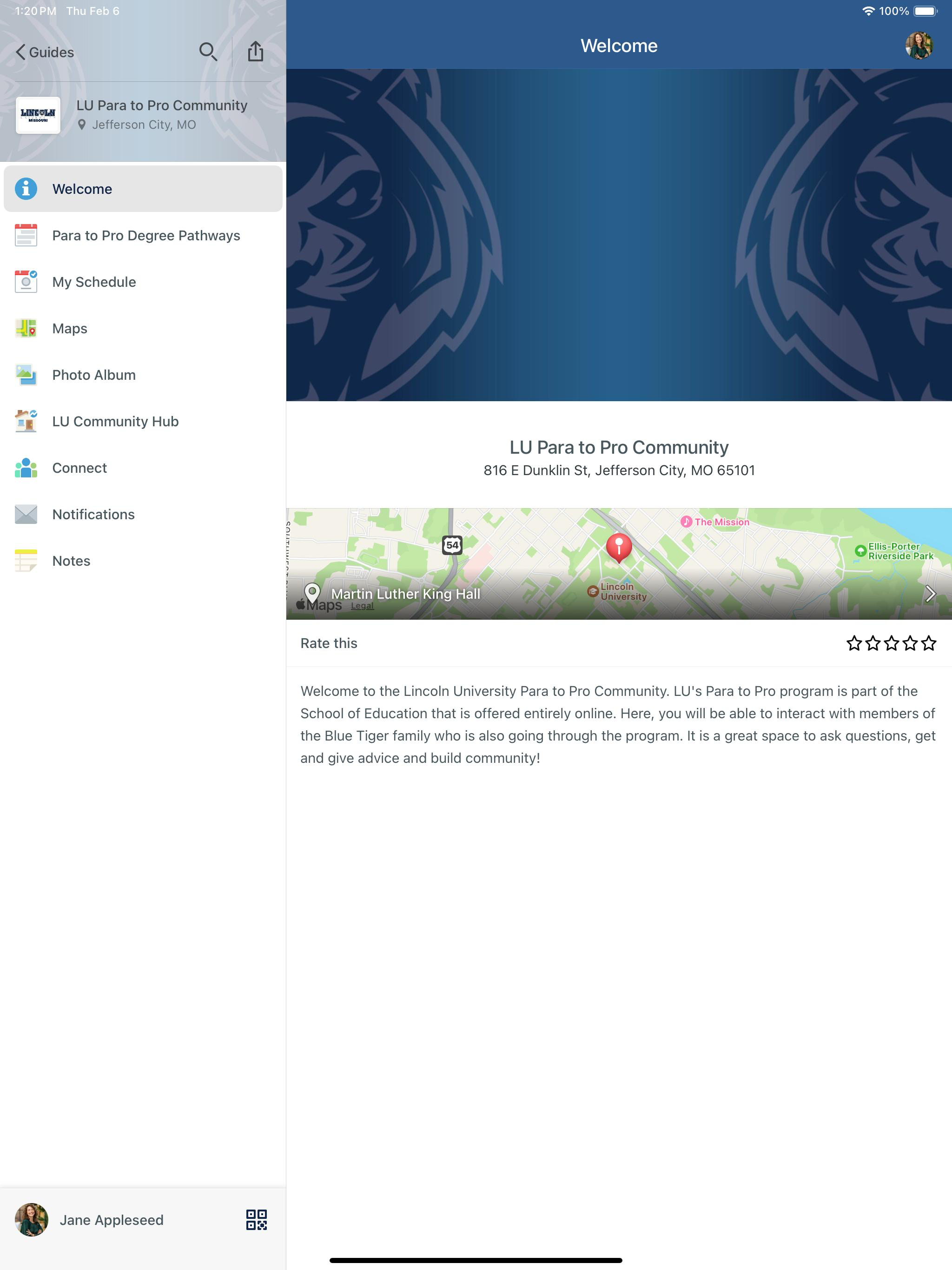Open Jane Appleseed profile avatar in sidebar

pos(31,1219)
